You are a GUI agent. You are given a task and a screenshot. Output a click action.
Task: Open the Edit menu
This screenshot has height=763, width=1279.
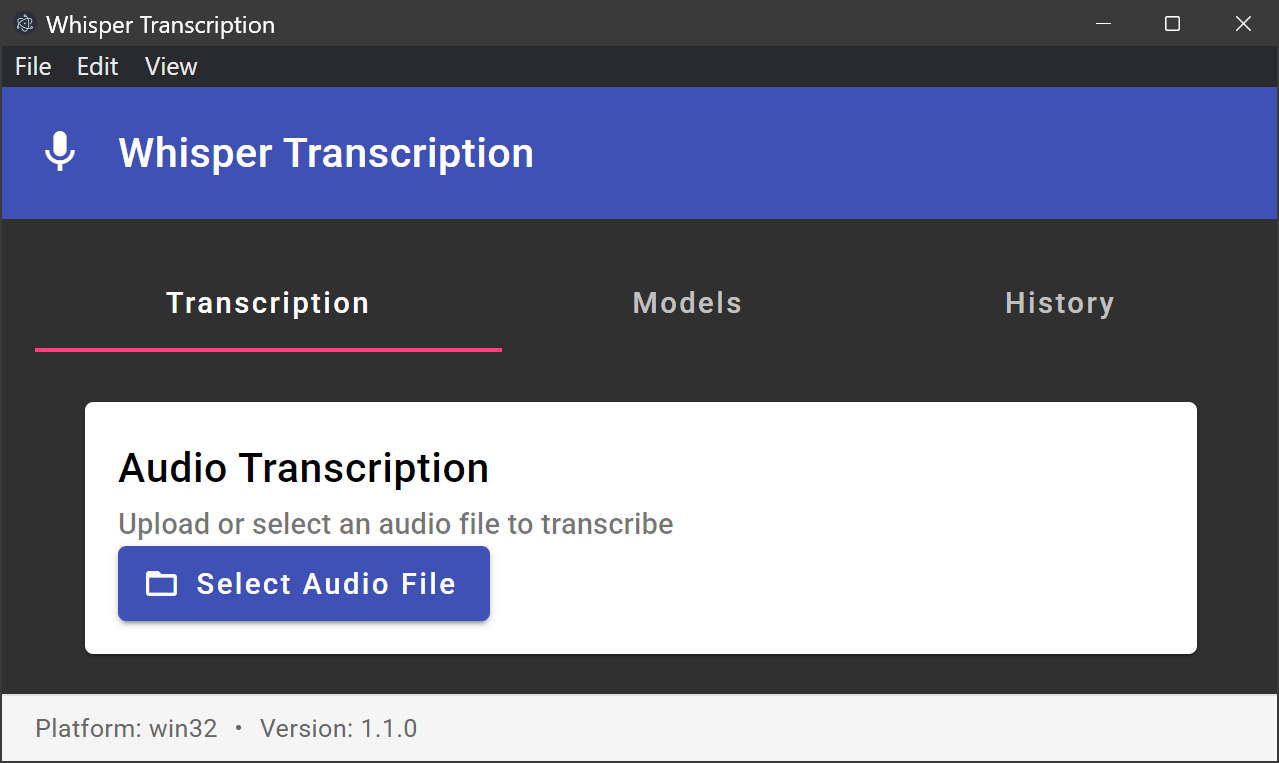click(x=97, y=67)
